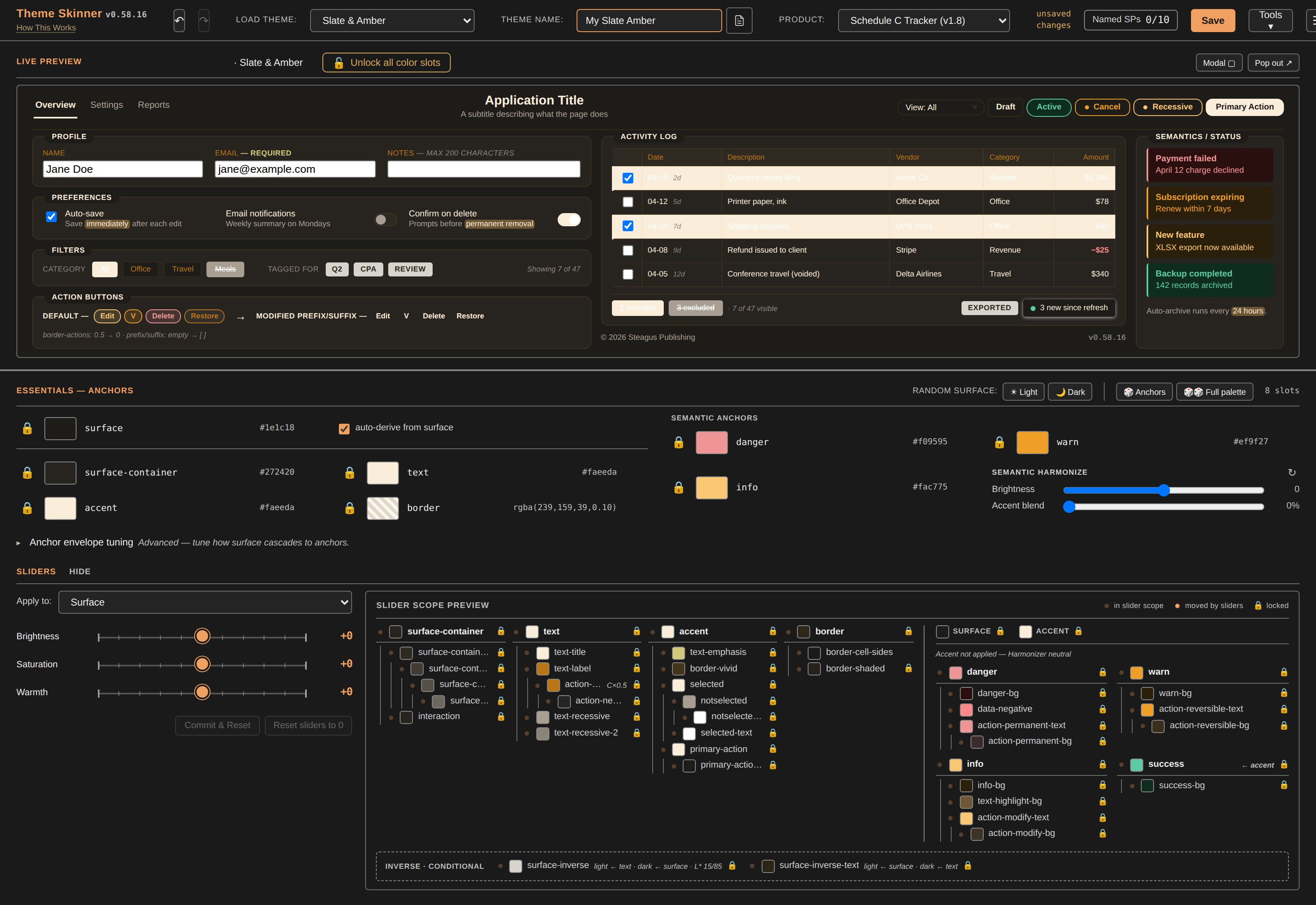Toggle Confirm on delete switch
Viewport: 1316px width, 905px height.
pos(568,219)
